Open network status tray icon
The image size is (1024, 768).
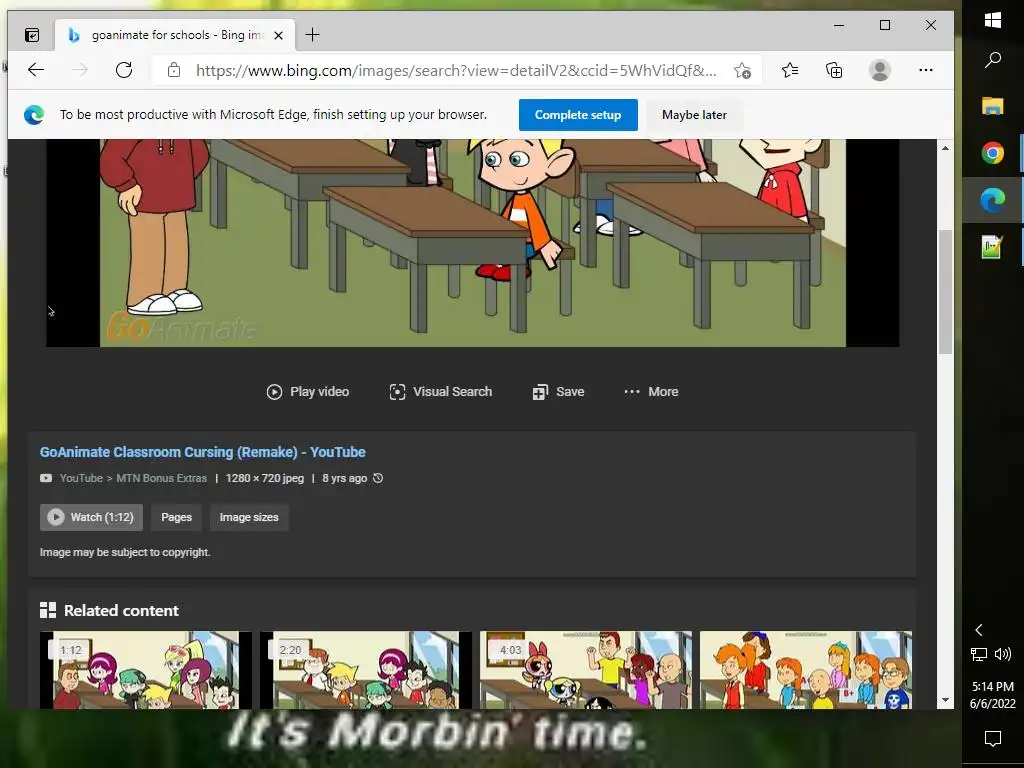[978, 654]
